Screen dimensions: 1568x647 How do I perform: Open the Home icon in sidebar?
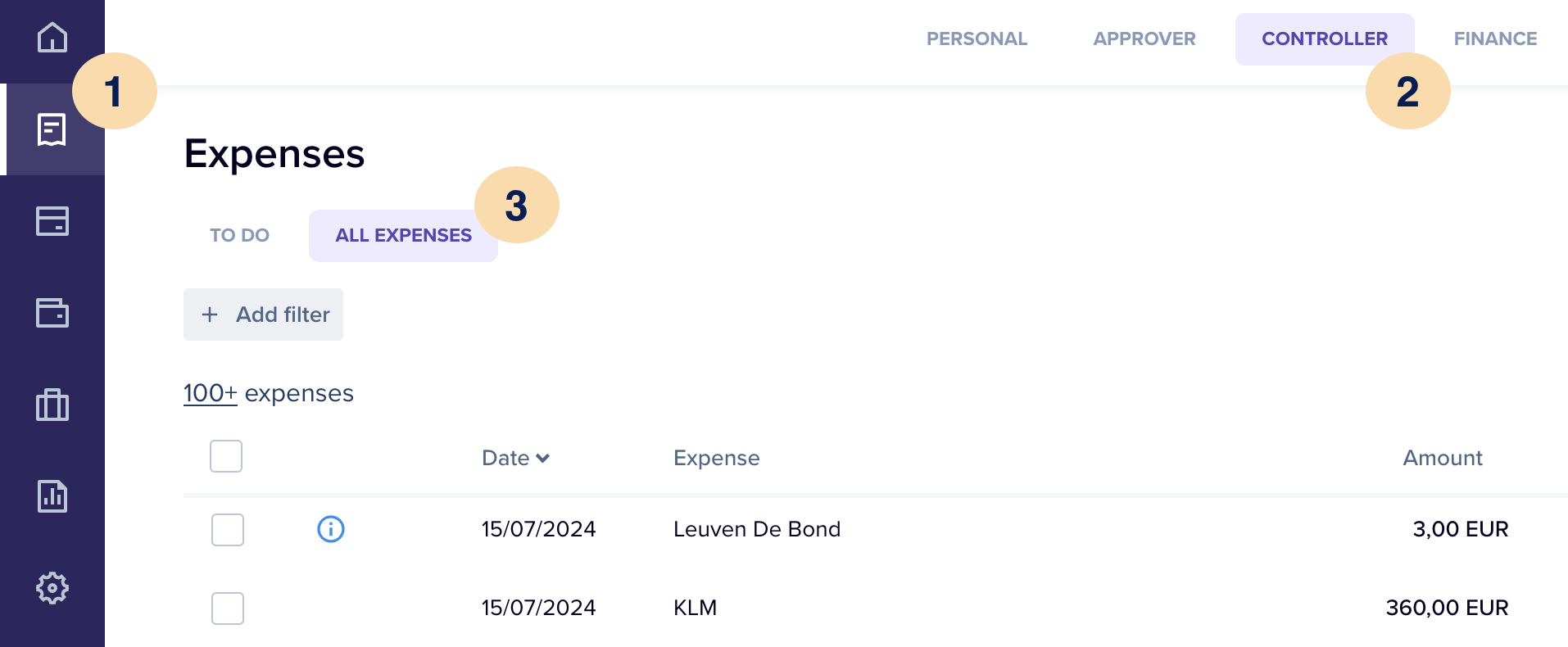point(52,38)
